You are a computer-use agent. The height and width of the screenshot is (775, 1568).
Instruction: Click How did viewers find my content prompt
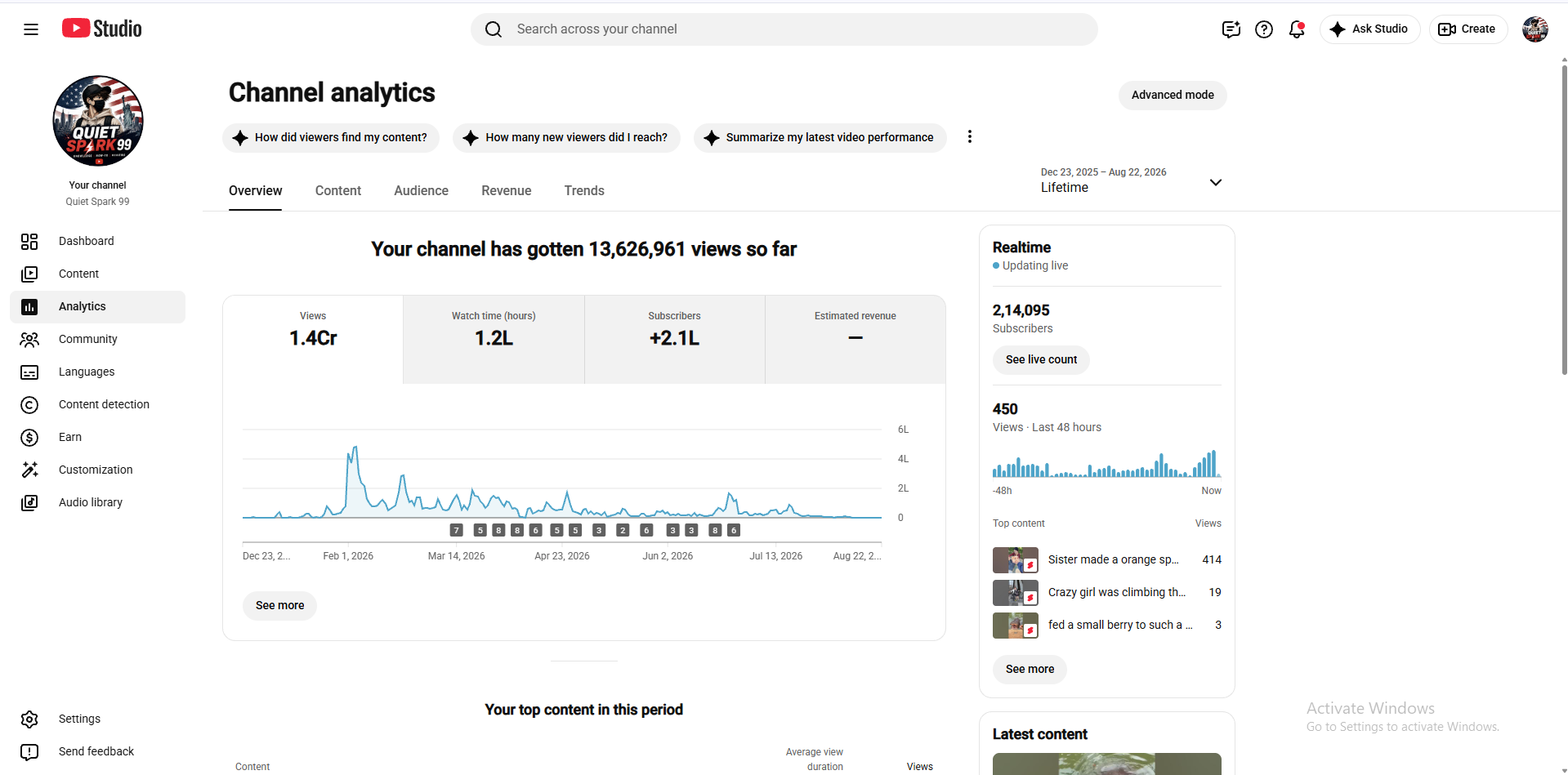point(331,137)
